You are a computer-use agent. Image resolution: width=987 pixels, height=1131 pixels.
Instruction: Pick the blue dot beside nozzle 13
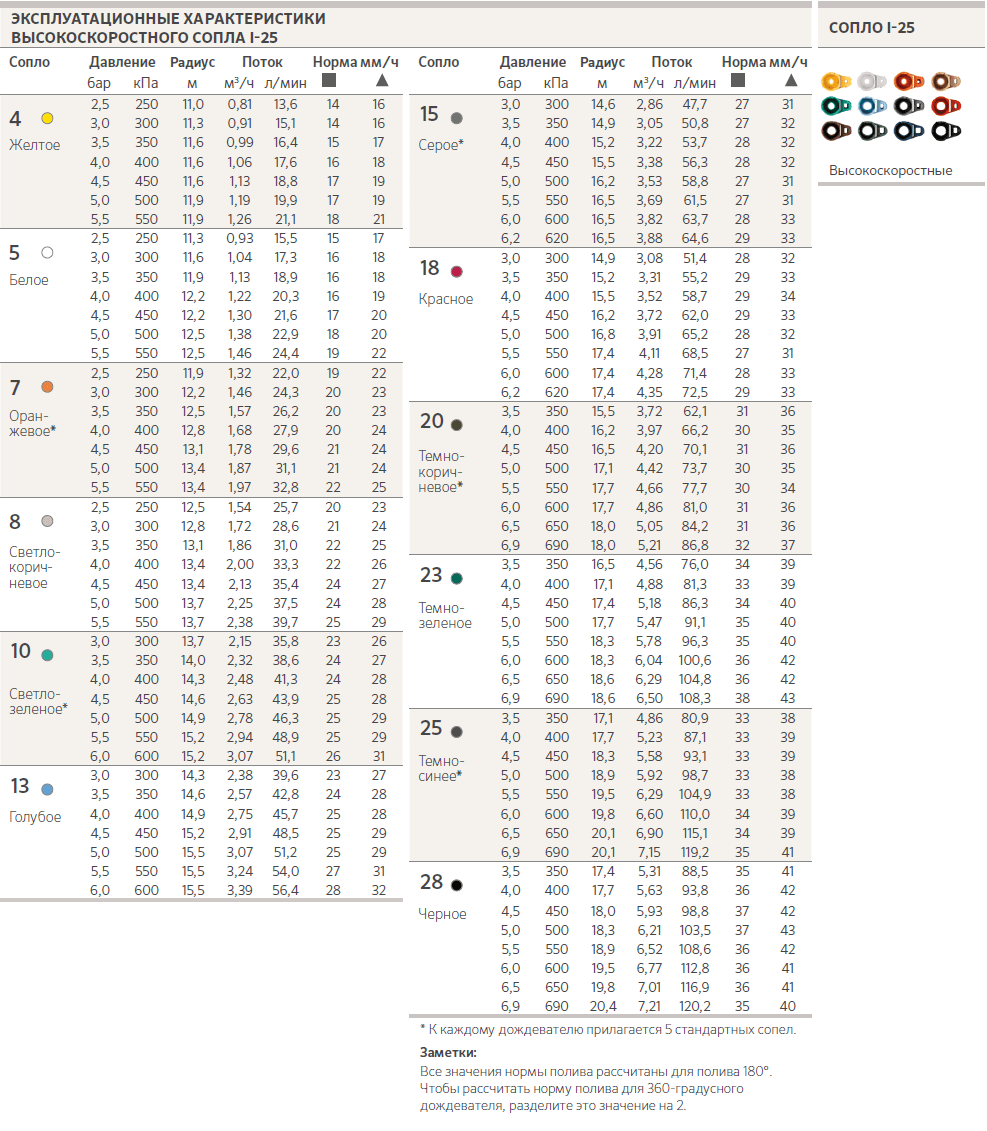tap(48, 790)
